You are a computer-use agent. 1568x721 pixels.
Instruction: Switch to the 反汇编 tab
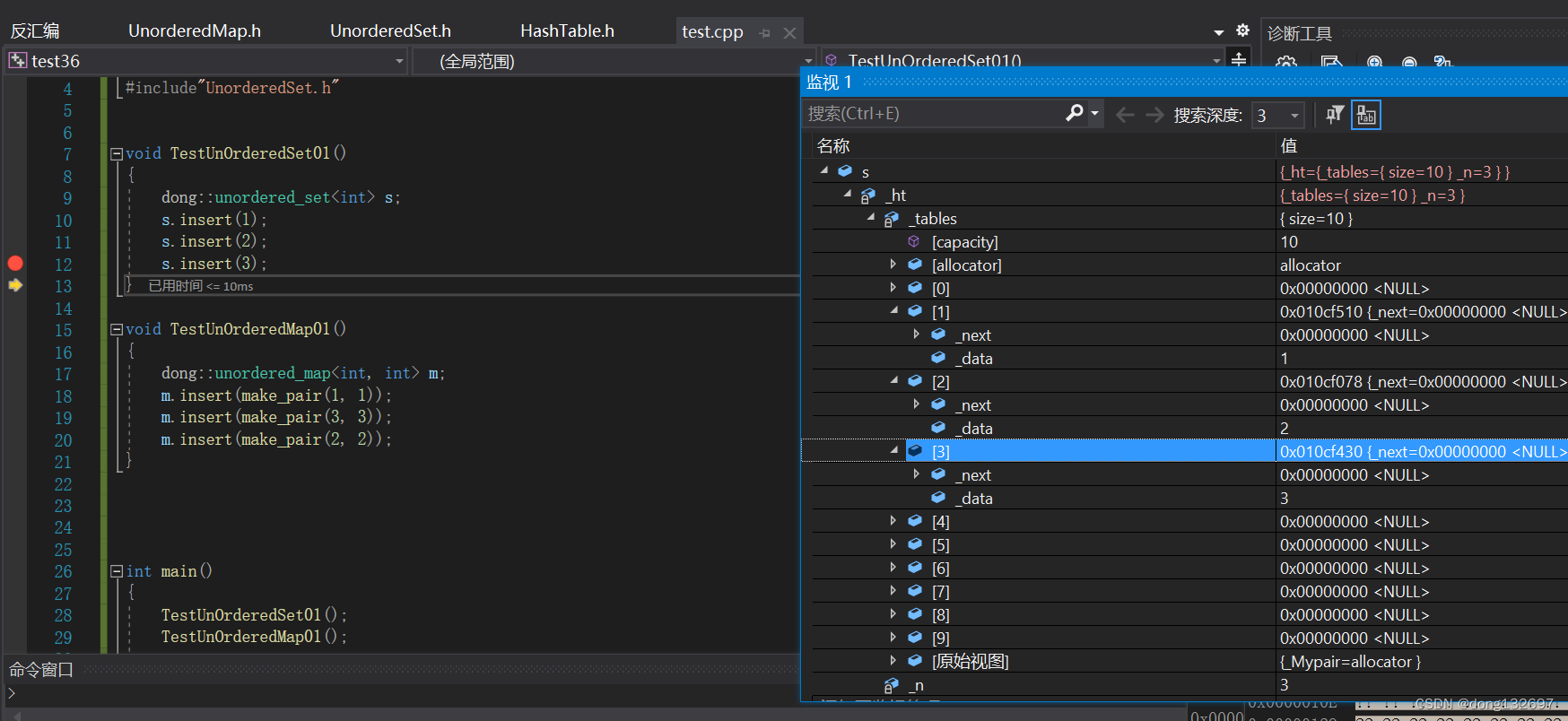[35, 31]
